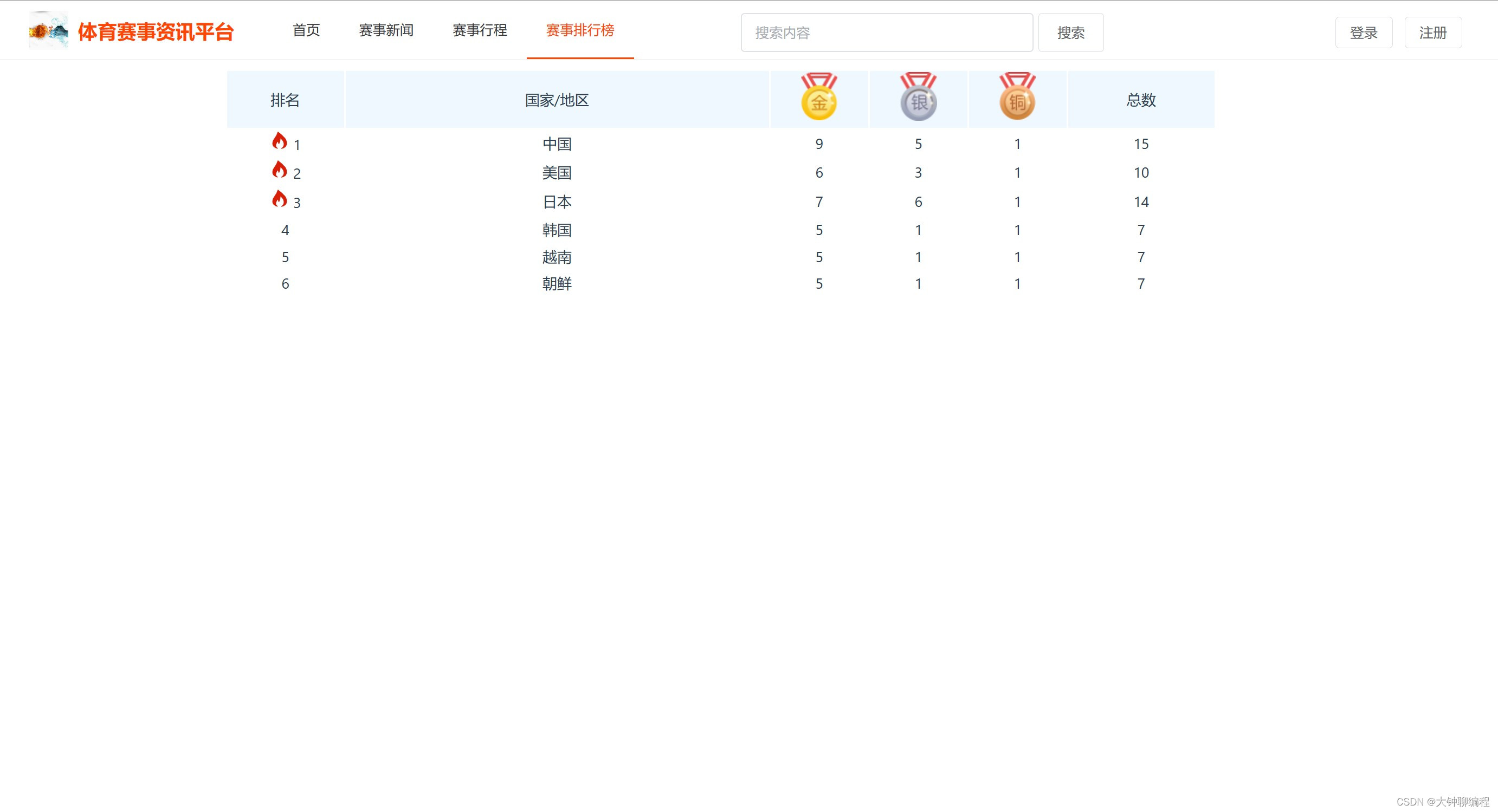
Task: Click rank number 4 cell
Action: coord(285,230)
